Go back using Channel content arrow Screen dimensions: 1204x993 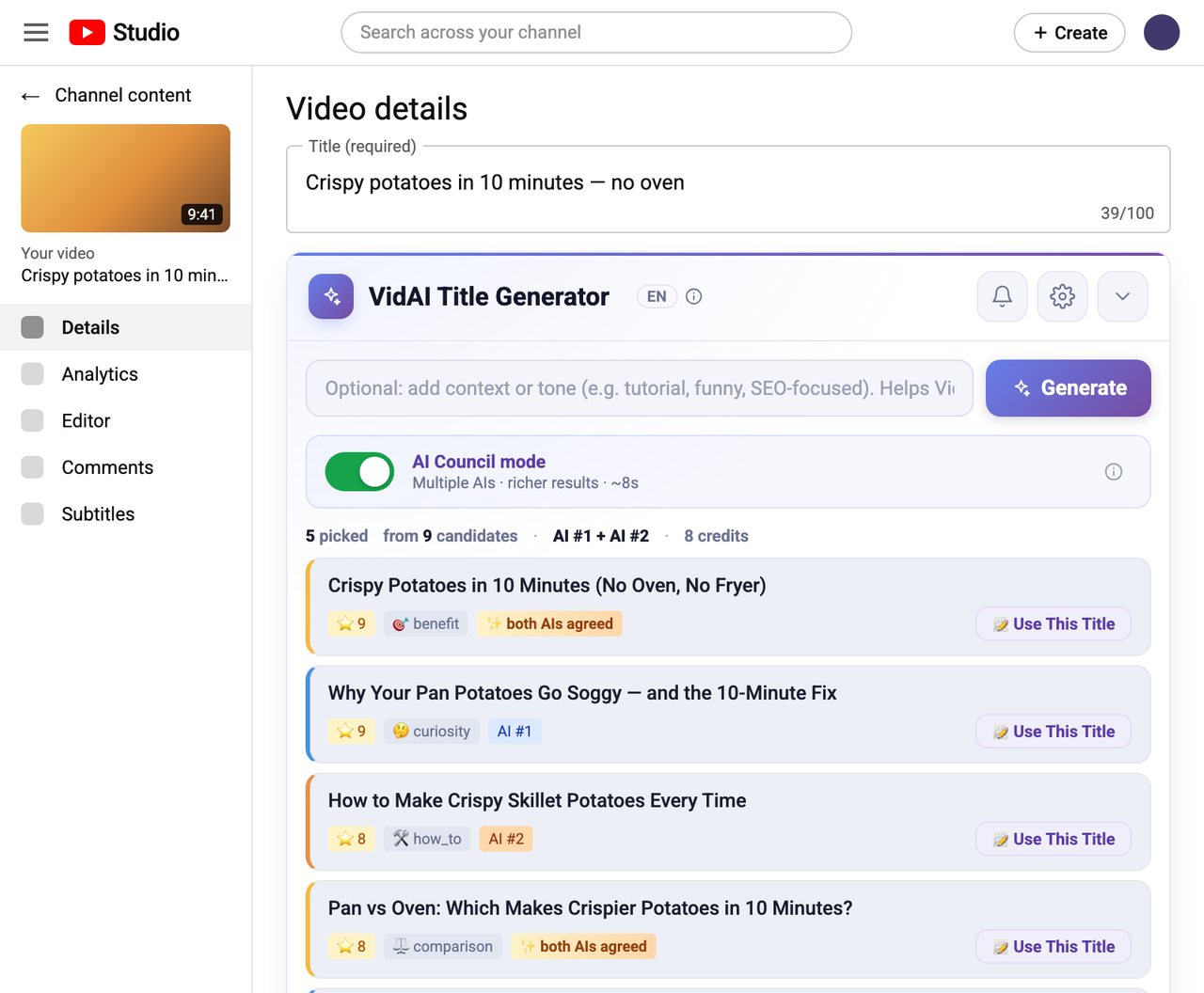pos(30,96)
